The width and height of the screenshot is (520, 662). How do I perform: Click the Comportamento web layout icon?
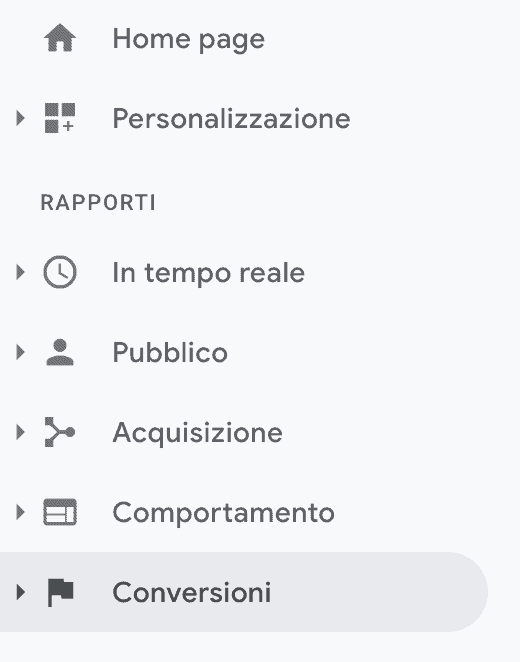pos(60,512)
